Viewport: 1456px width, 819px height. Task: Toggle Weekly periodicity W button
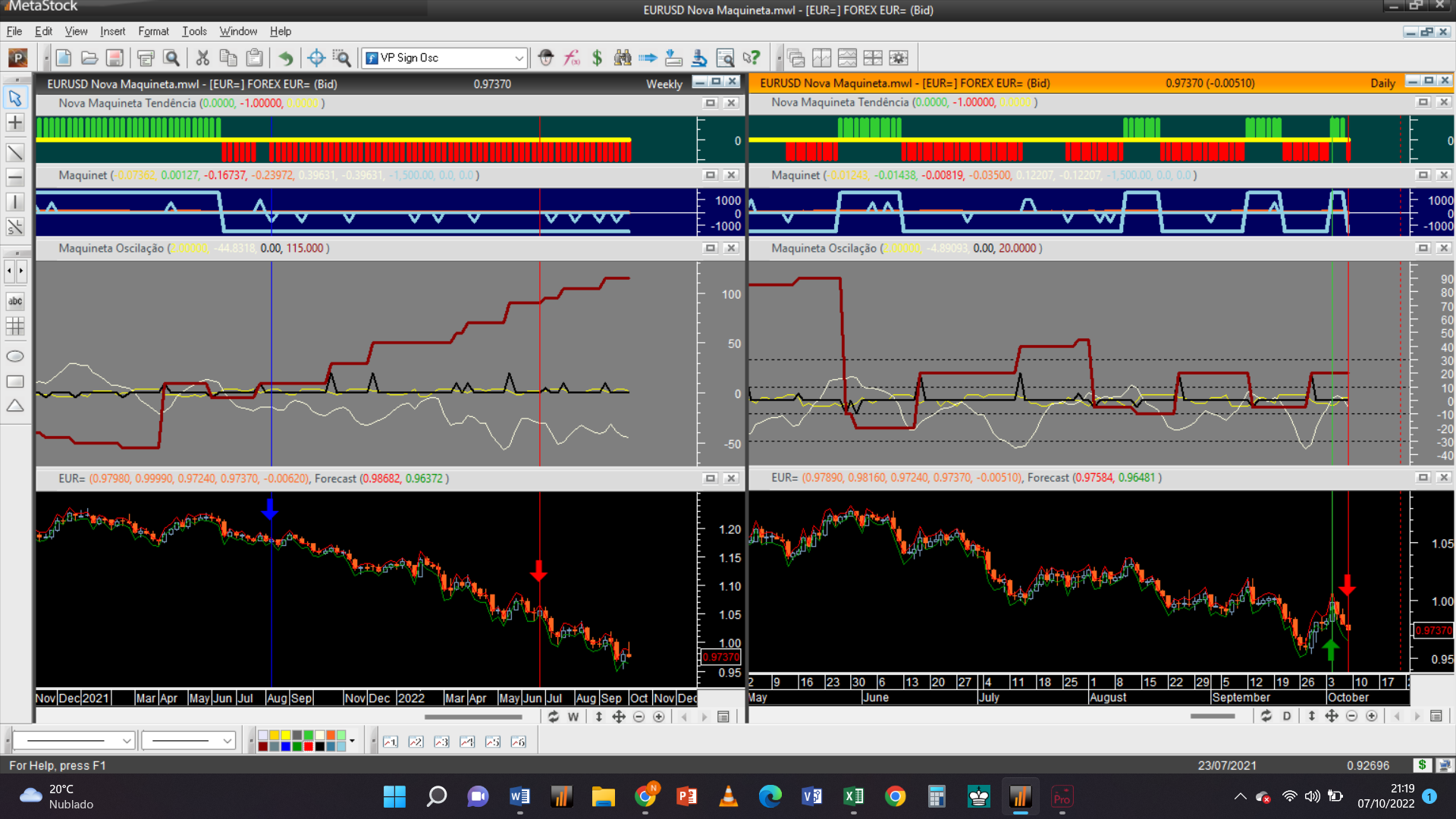573,717
